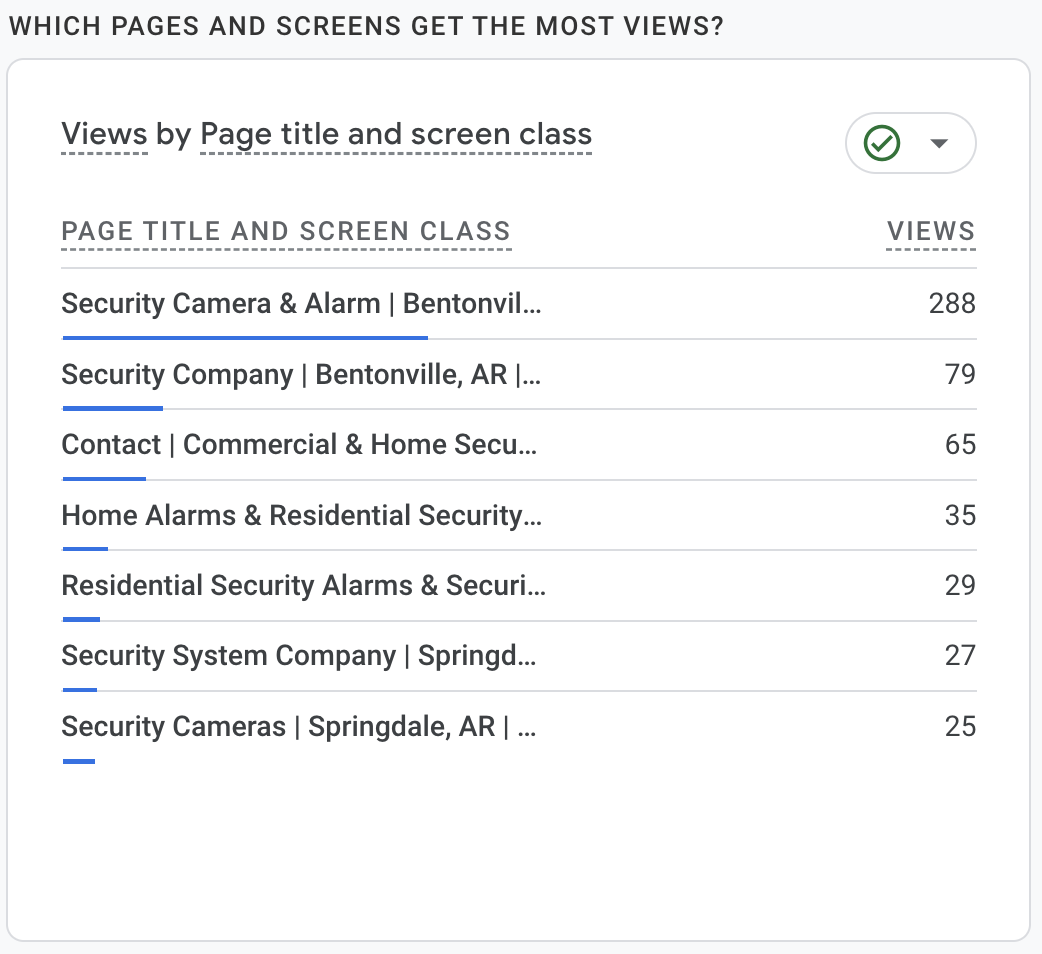Click the blue bar under Security Camera & Alarm

coord(245,338)
